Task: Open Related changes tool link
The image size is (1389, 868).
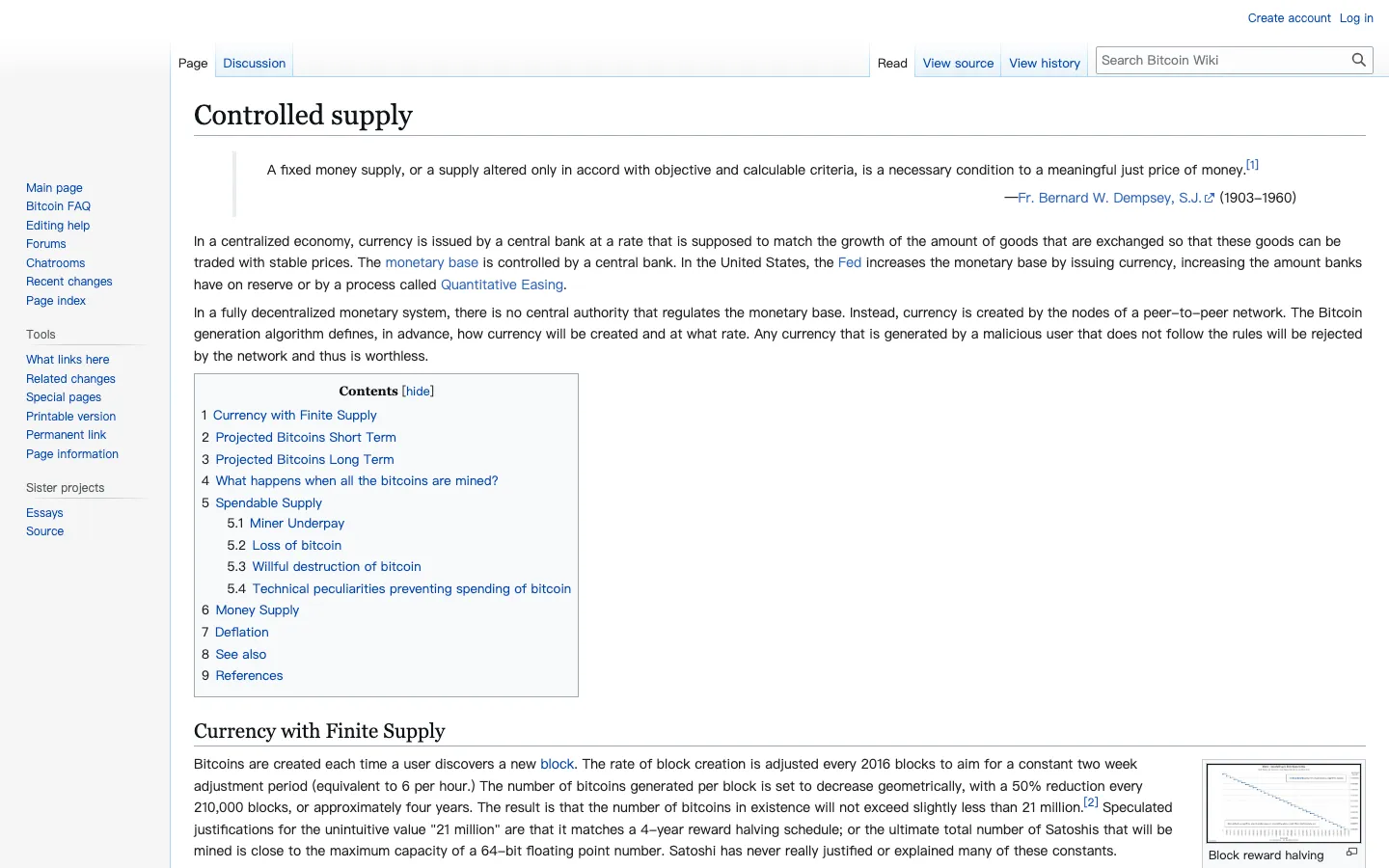Action: point(70,379)
